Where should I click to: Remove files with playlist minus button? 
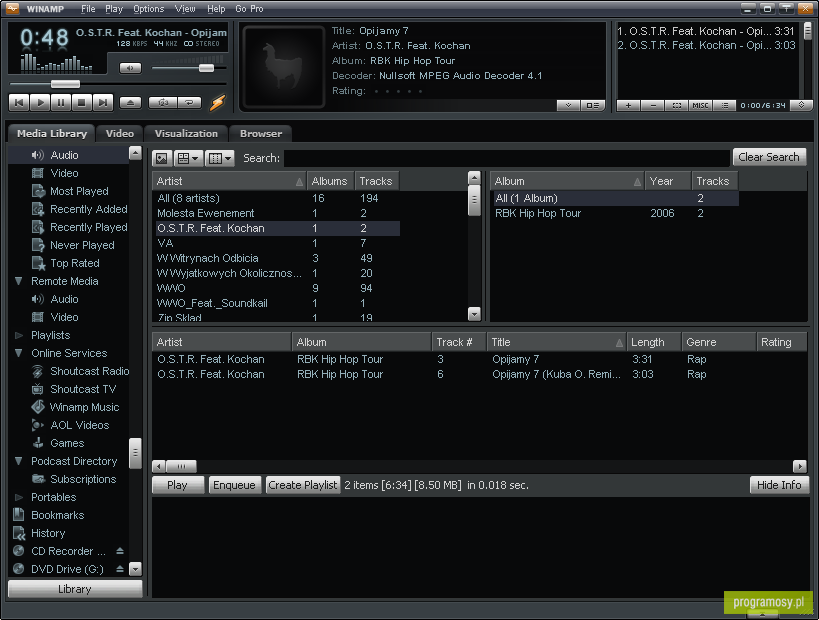(x=653, y=106)
